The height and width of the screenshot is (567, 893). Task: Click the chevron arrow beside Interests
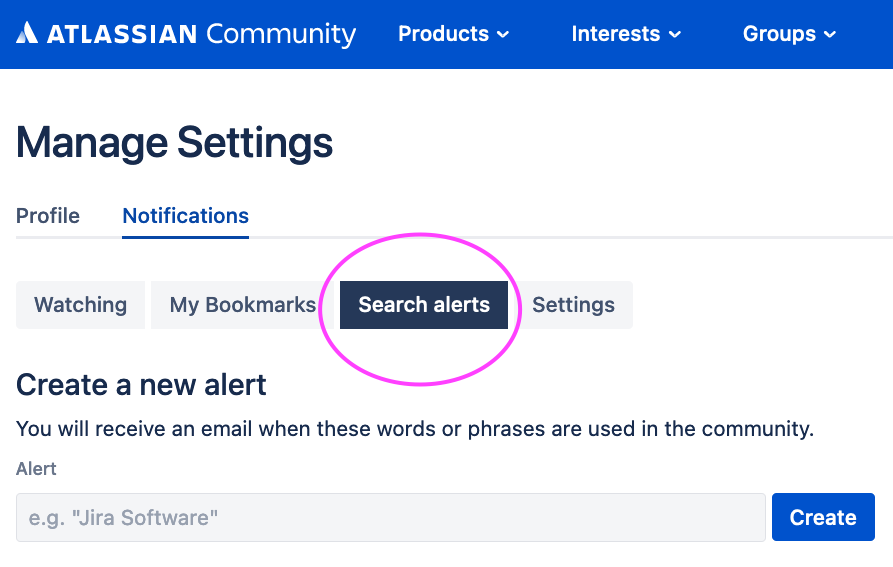coord(675,35)
